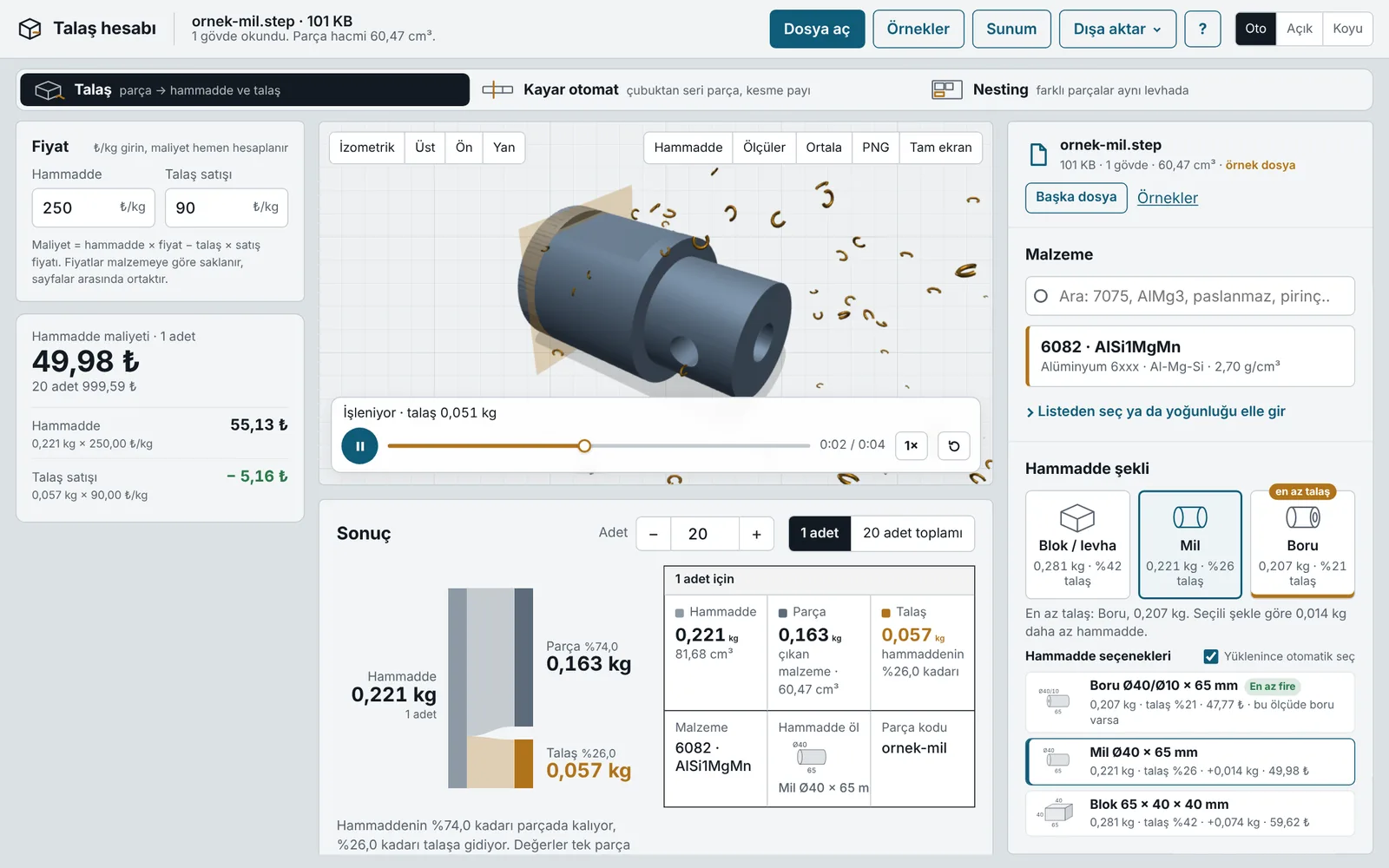Toggle Hammadde display in viewer
This screenshot has width=1389, height=868.
[688, 148]
